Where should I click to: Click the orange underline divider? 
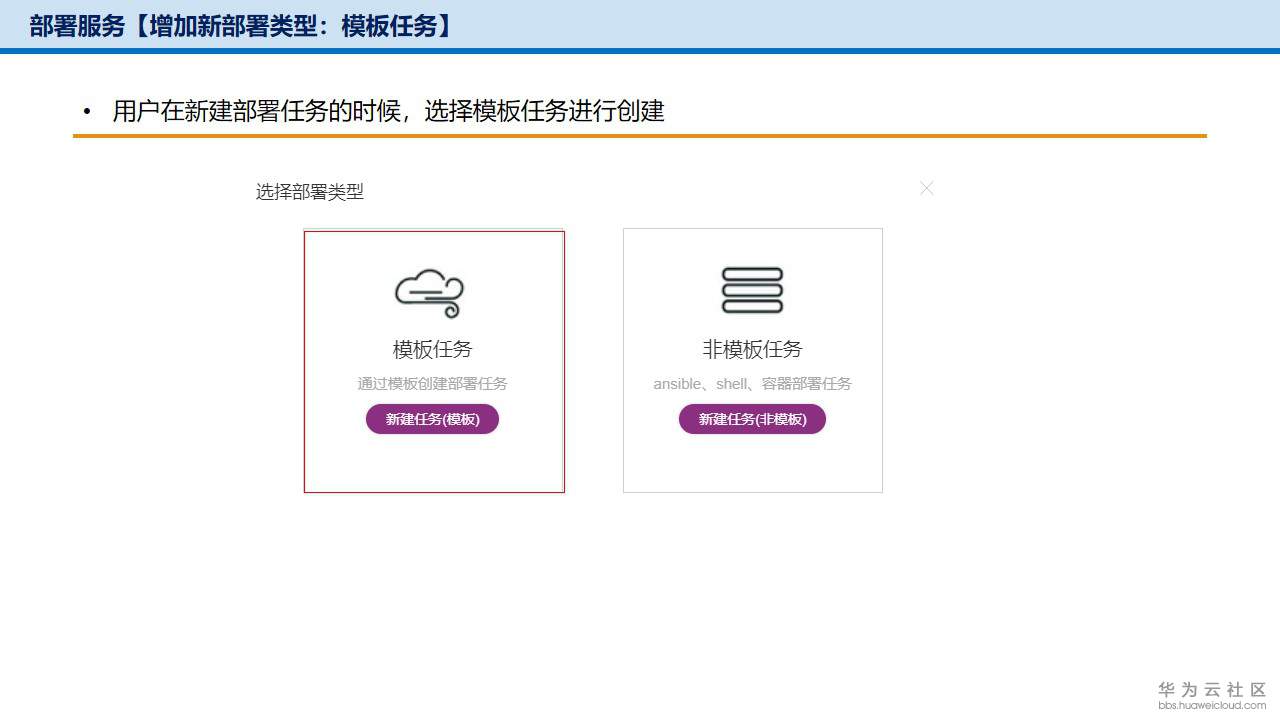pyautogui.click(x=640, y=134)
